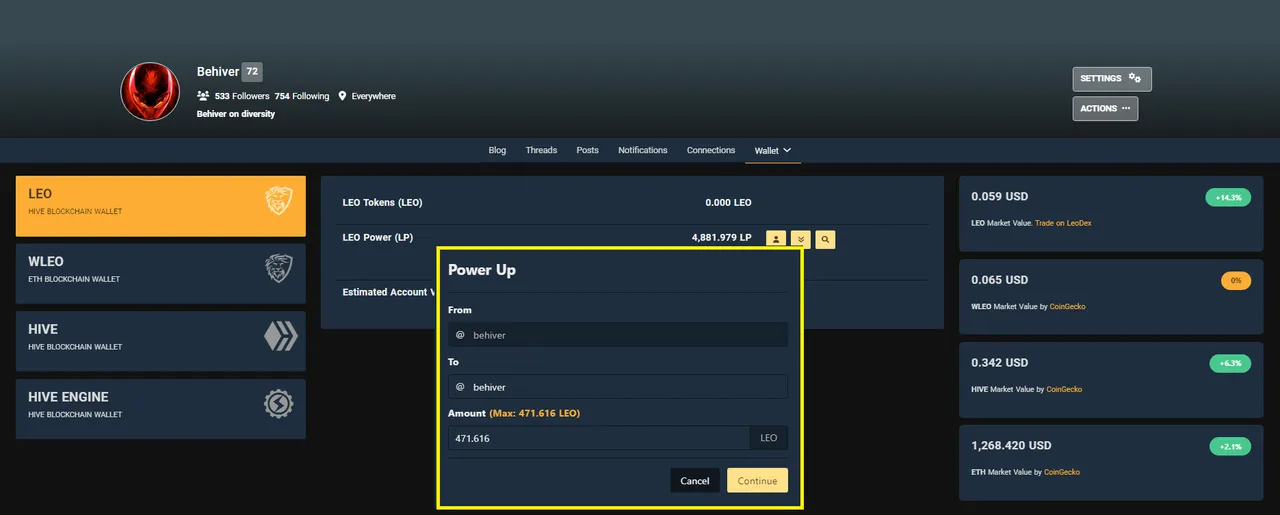The image size is (1280, 515).
Task: Switch to the Threads tab
Action: coord(541,150)
